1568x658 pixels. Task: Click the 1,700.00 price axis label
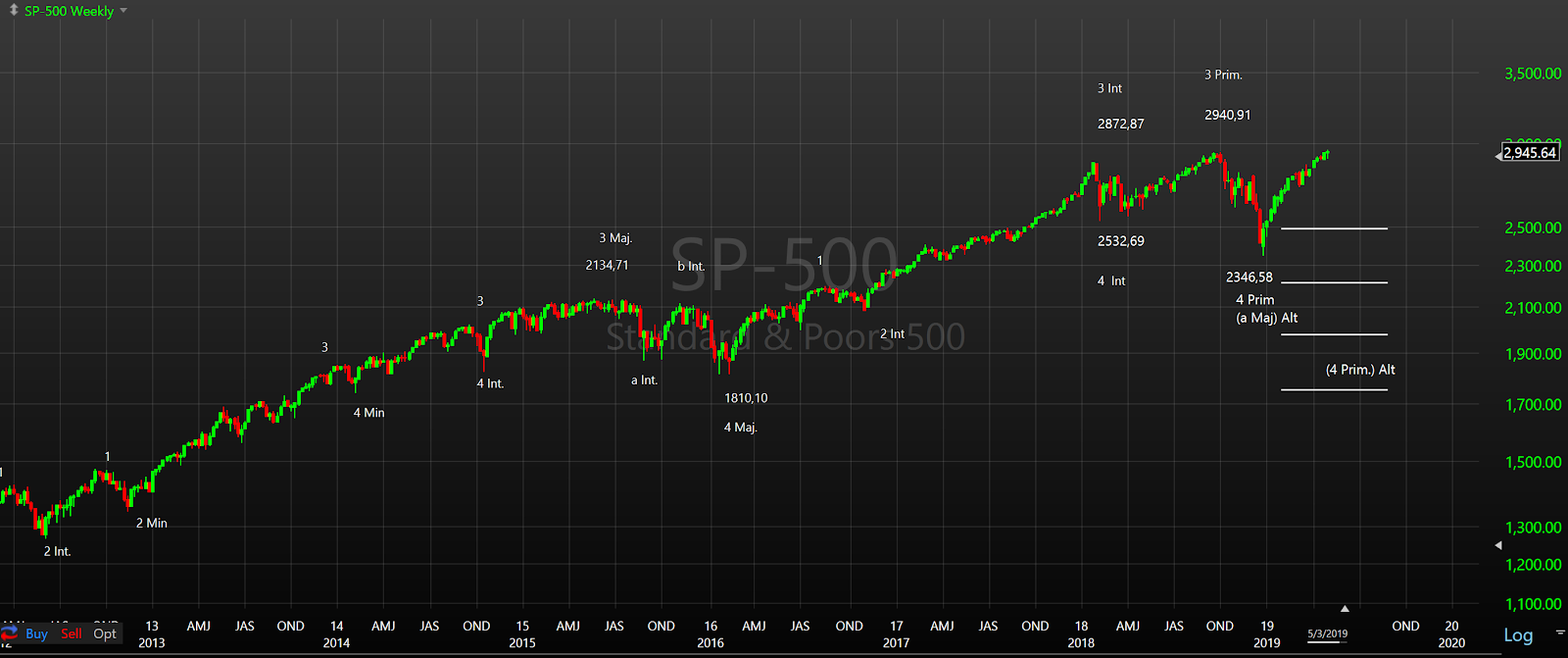[1533, 404]
